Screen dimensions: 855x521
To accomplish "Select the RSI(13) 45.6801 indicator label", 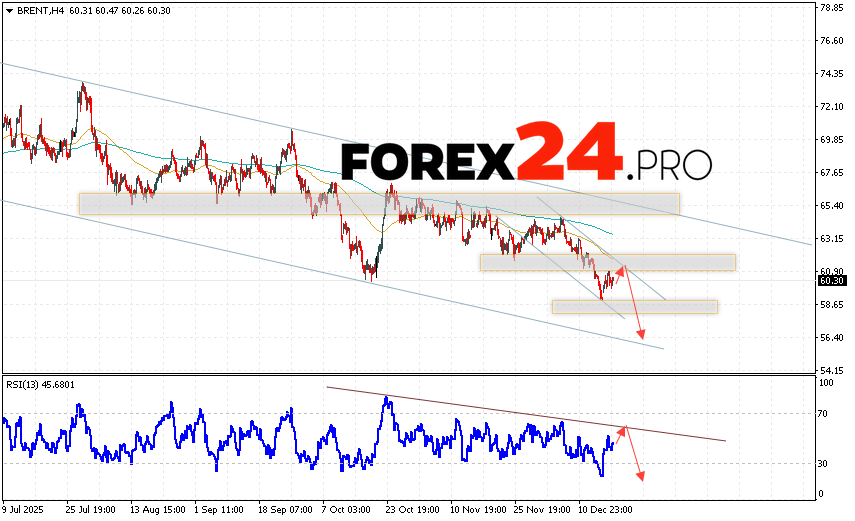I will (40, 385).
